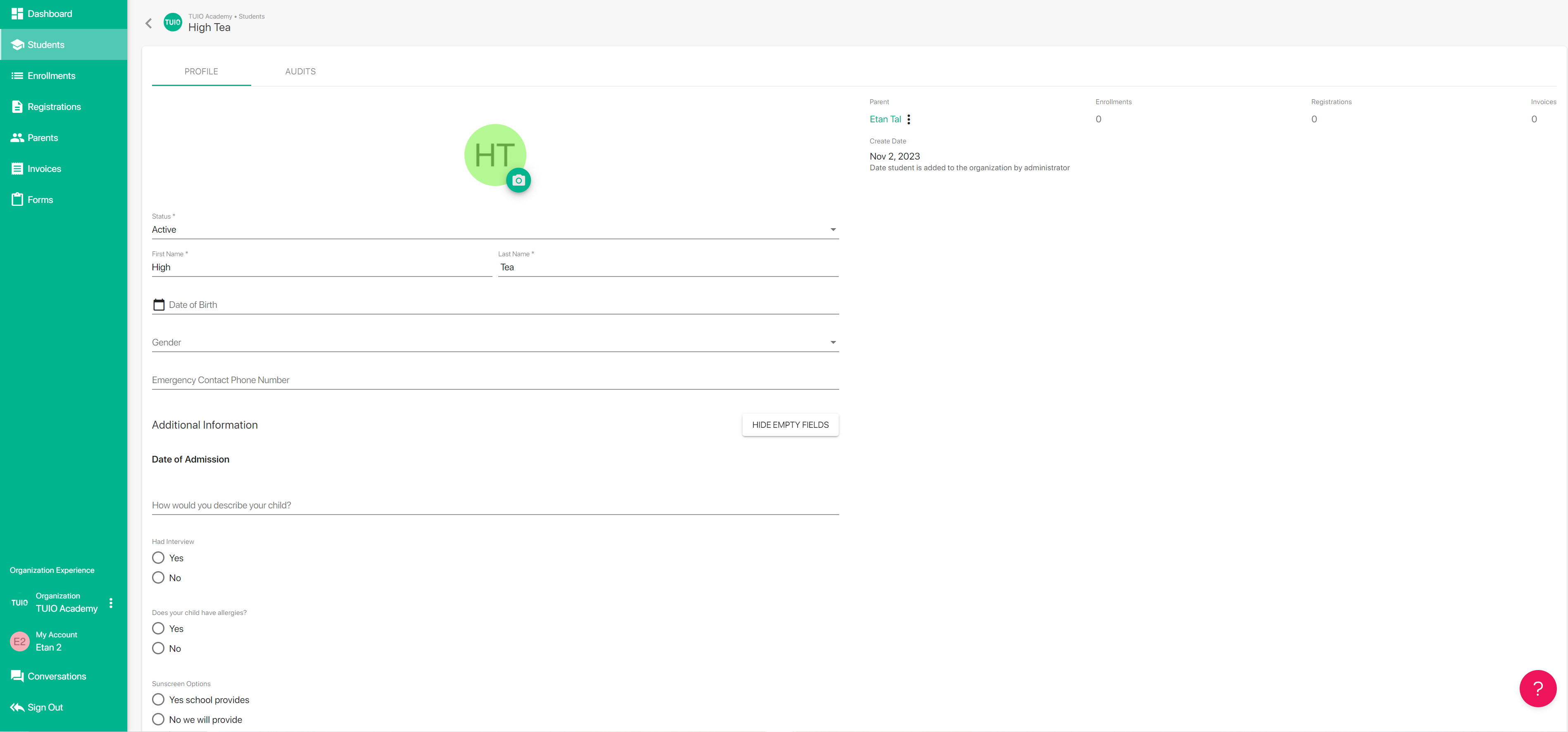The image size is (1568, 732).
Task: Open Parents menu item
Action: 63,138
